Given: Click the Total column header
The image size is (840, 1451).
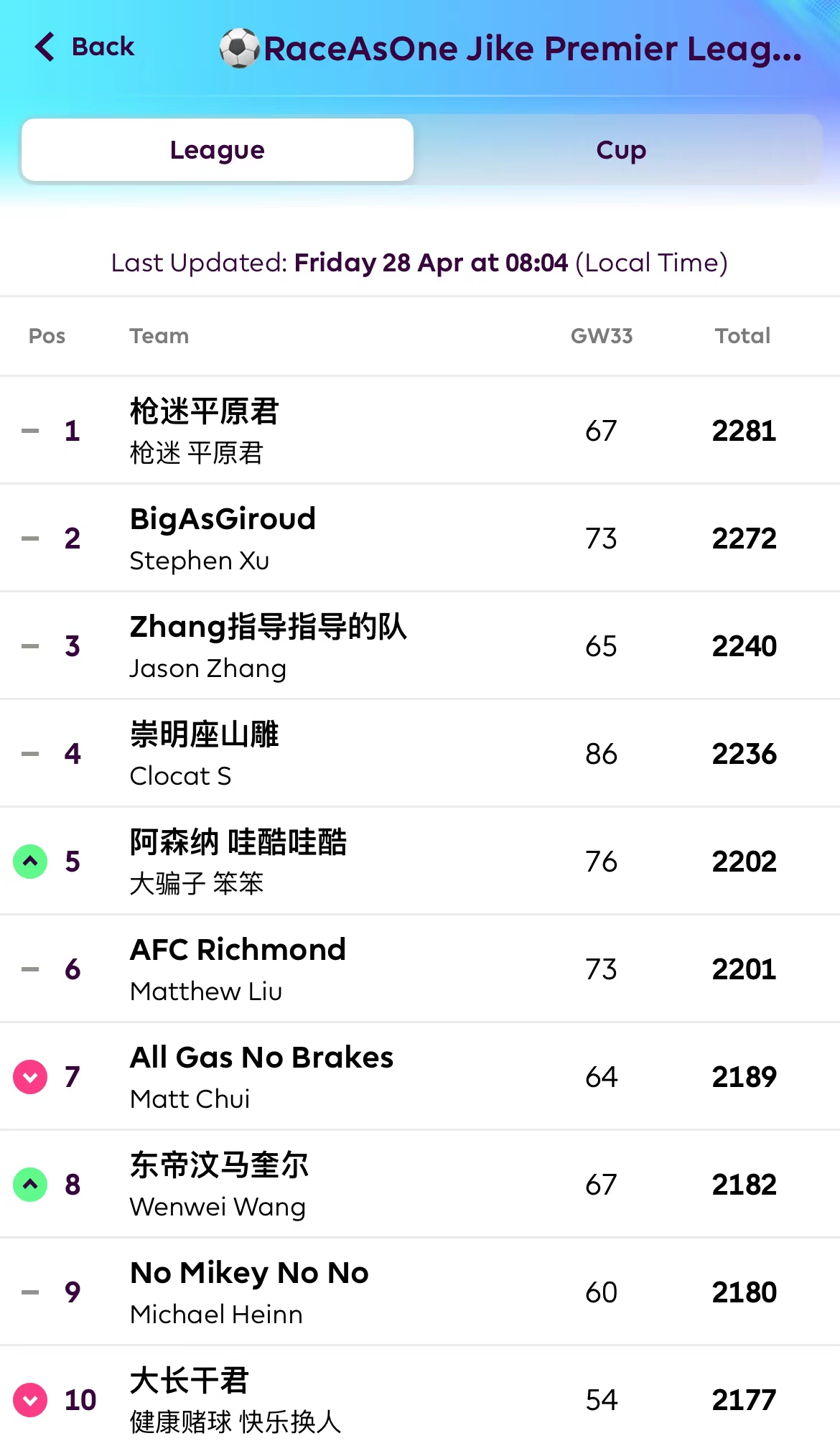Looking at the screenshot, I should pos(742,336).
